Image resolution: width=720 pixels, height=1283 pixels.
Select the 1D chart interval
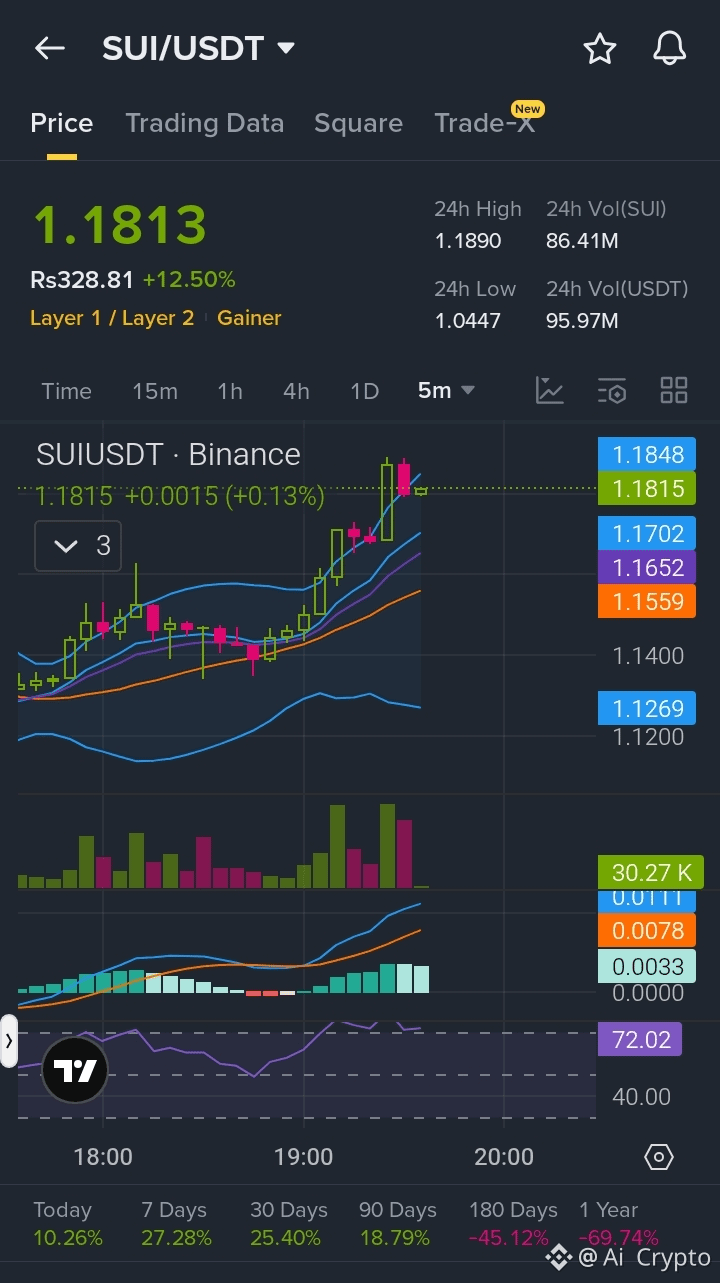[x=364, y=391]
